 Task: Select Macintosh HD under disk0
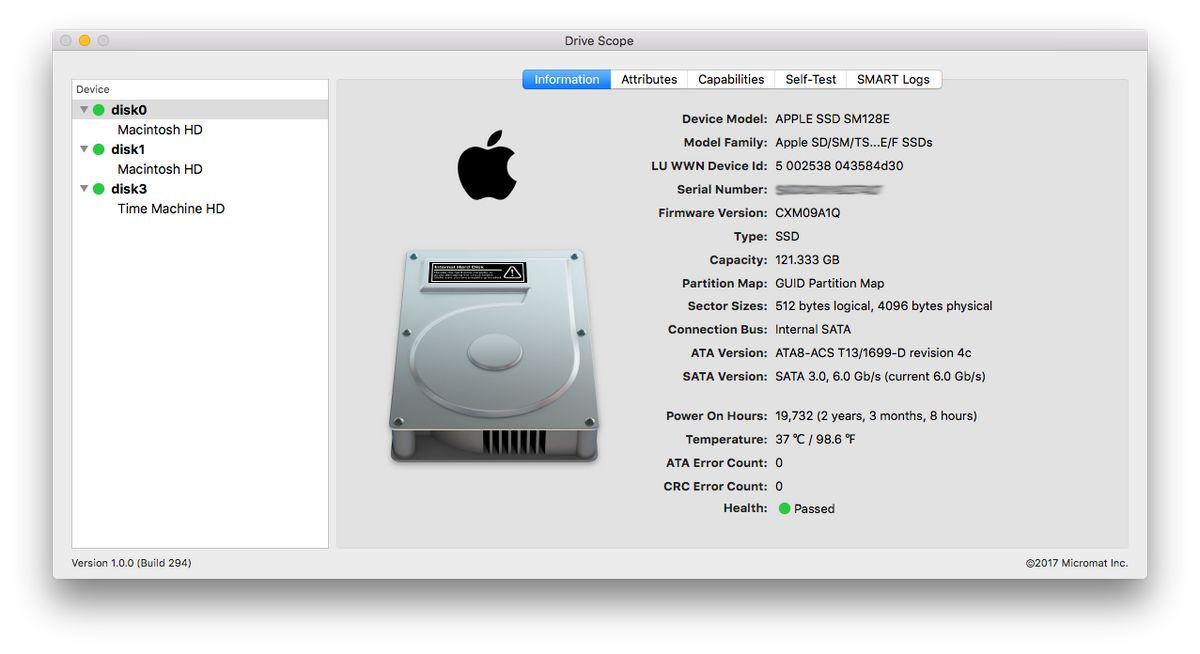[160, 130]
